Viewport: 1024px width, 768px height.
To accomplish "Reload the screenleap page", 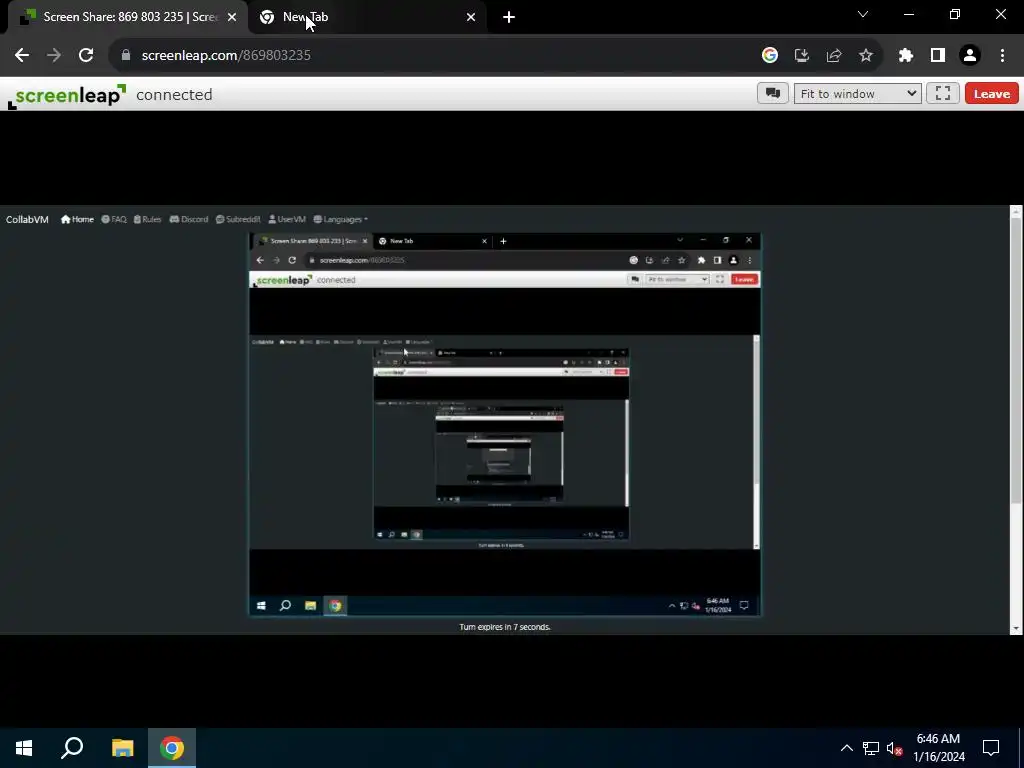I will (x=86, y=56).
